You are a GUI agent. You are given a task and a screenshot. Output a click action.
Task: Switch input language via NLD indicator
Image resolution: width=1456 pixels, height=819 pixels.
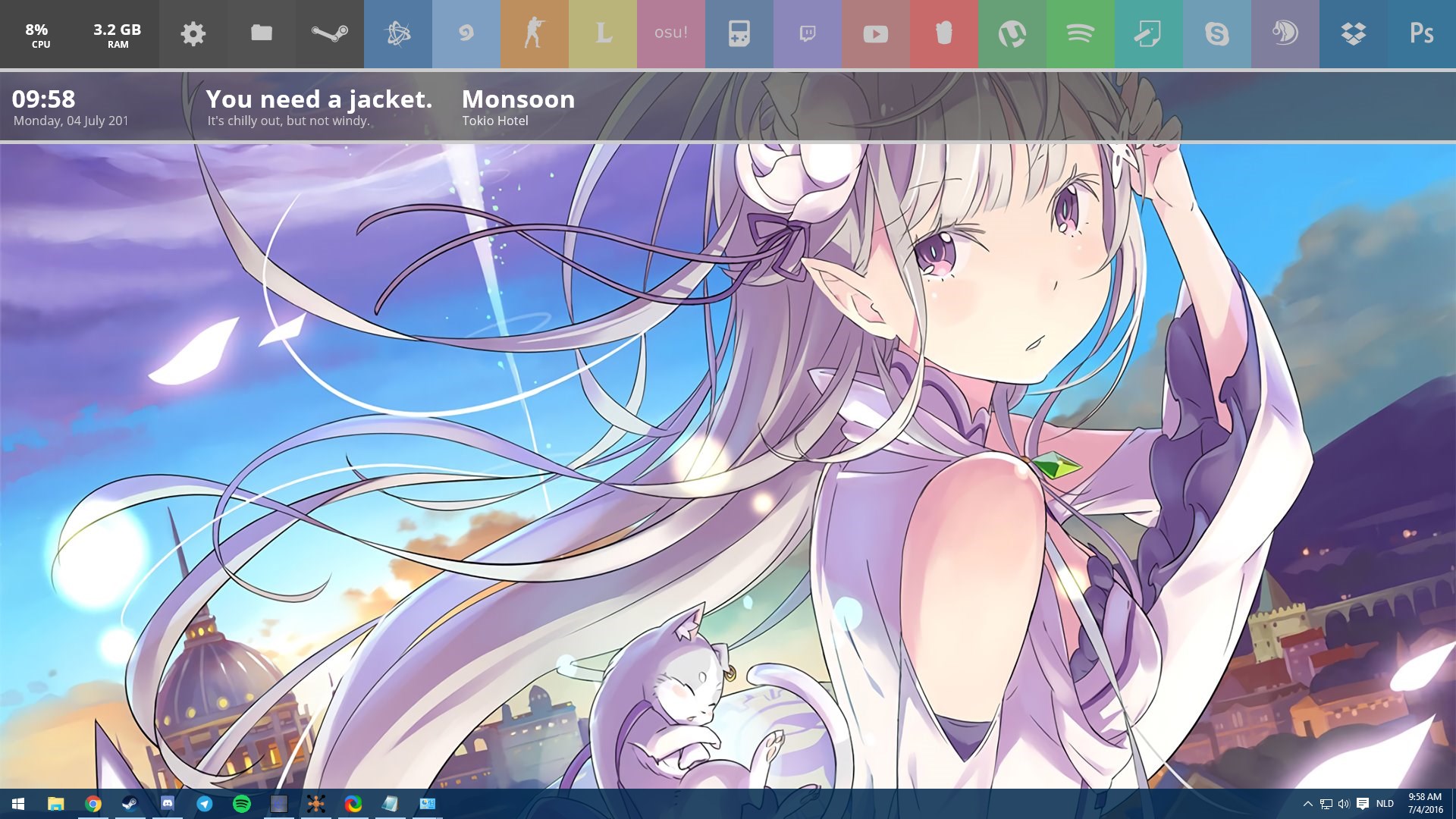click(x=1385, y=804)
